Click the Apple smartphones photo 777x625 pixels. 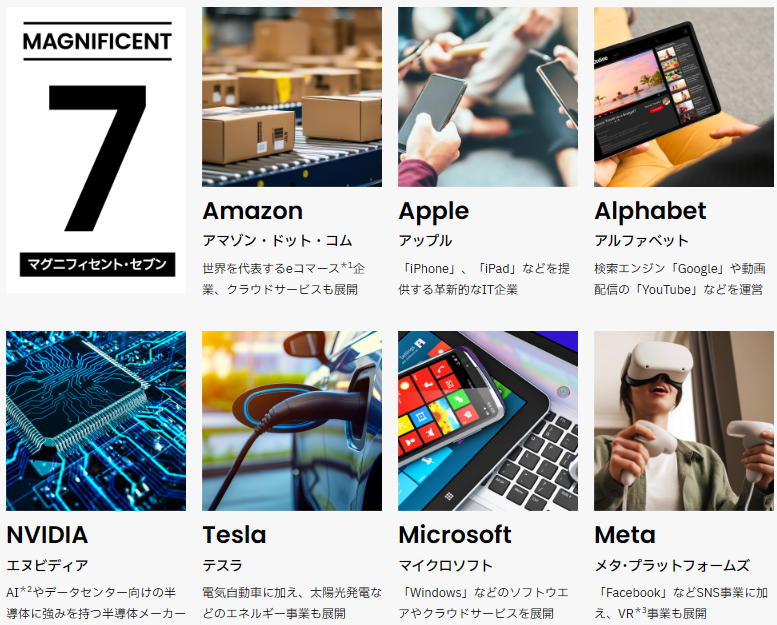(x=488, y=97)
